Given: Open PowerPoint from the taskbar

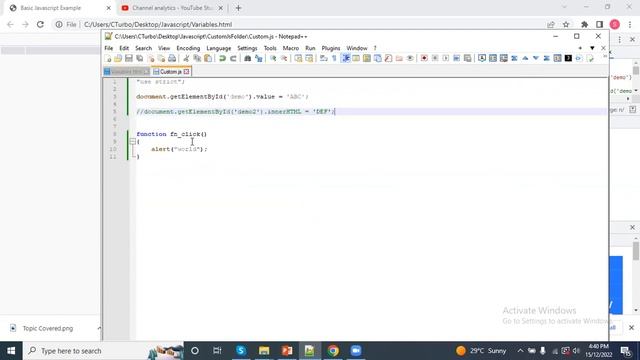Looking at the screenshot, I should click(x=287, y=351).
